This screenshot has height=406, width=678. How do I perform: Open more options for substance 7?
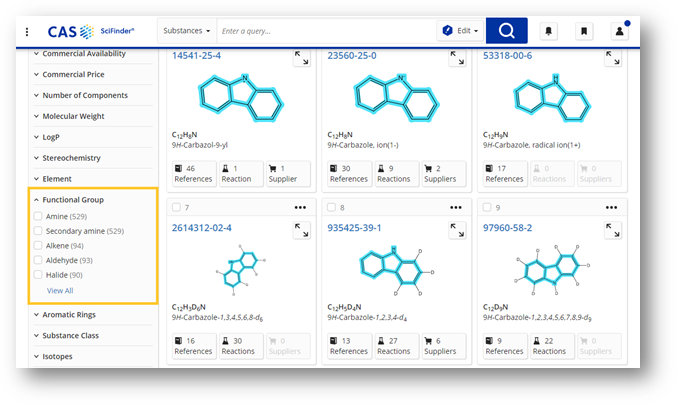tap(300, 208)
